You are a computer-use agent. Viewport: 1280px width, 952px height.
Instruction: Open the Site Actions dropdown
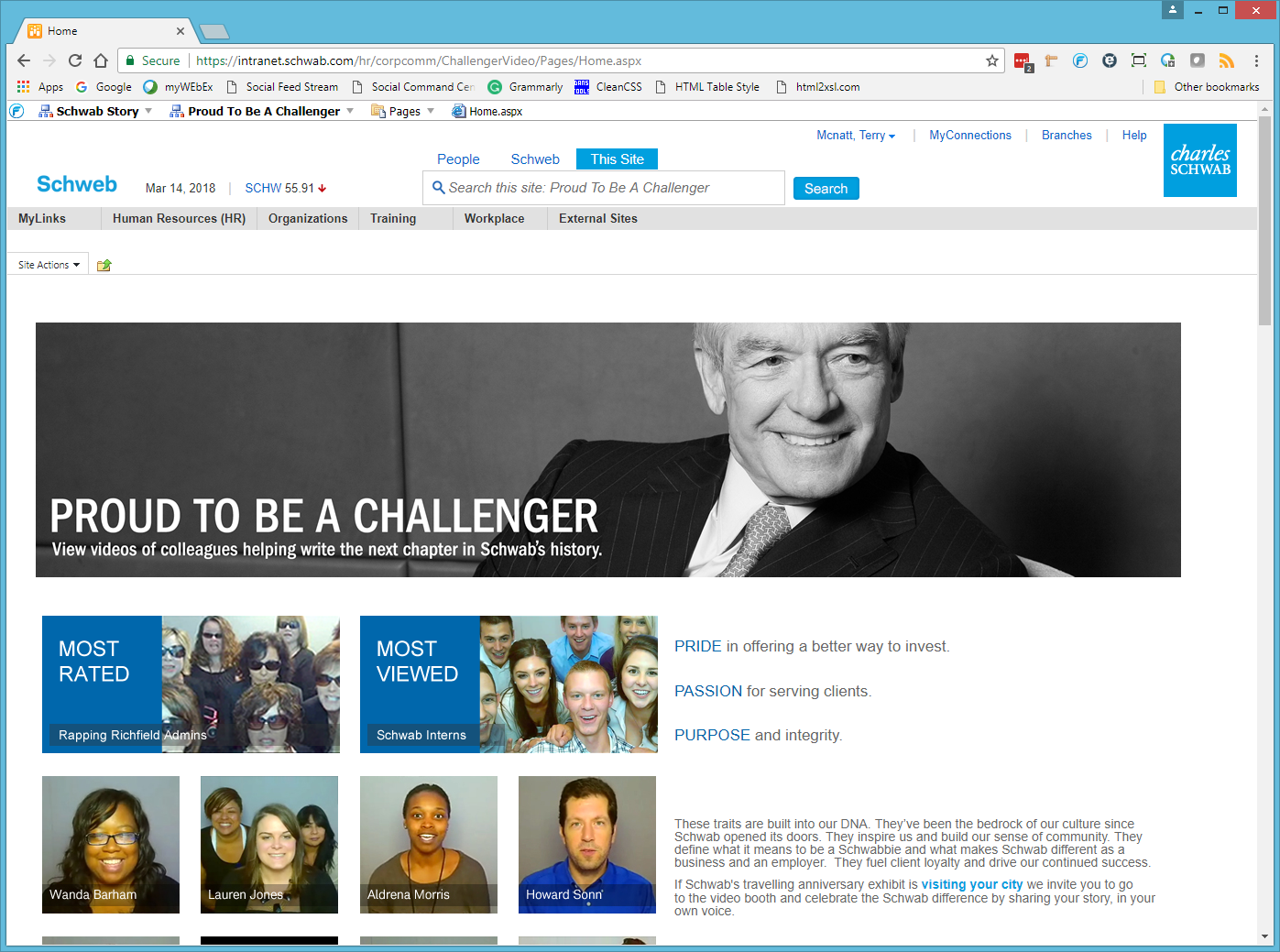[49, 265]
